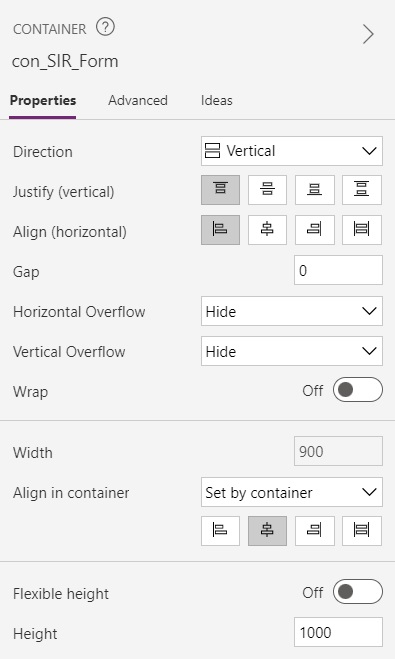
Task: Choose stretch alignment under Align in container
Action: [x=362, y=531]
